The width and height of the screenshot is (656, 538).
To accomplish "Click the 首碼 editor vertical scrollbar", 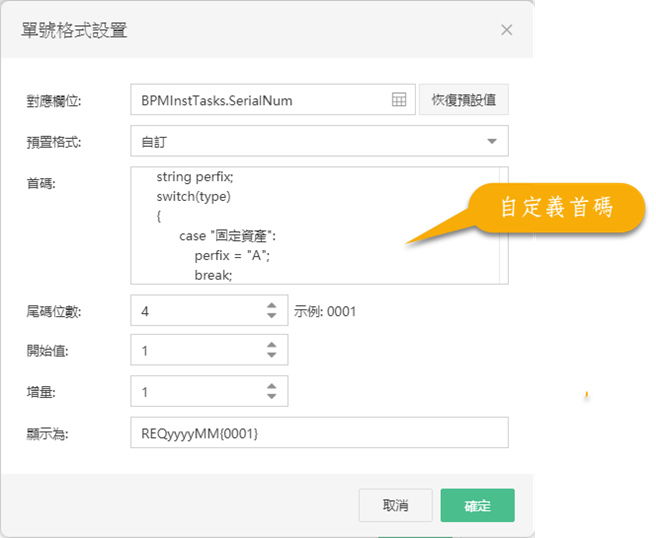I will (x=504, y=225).
